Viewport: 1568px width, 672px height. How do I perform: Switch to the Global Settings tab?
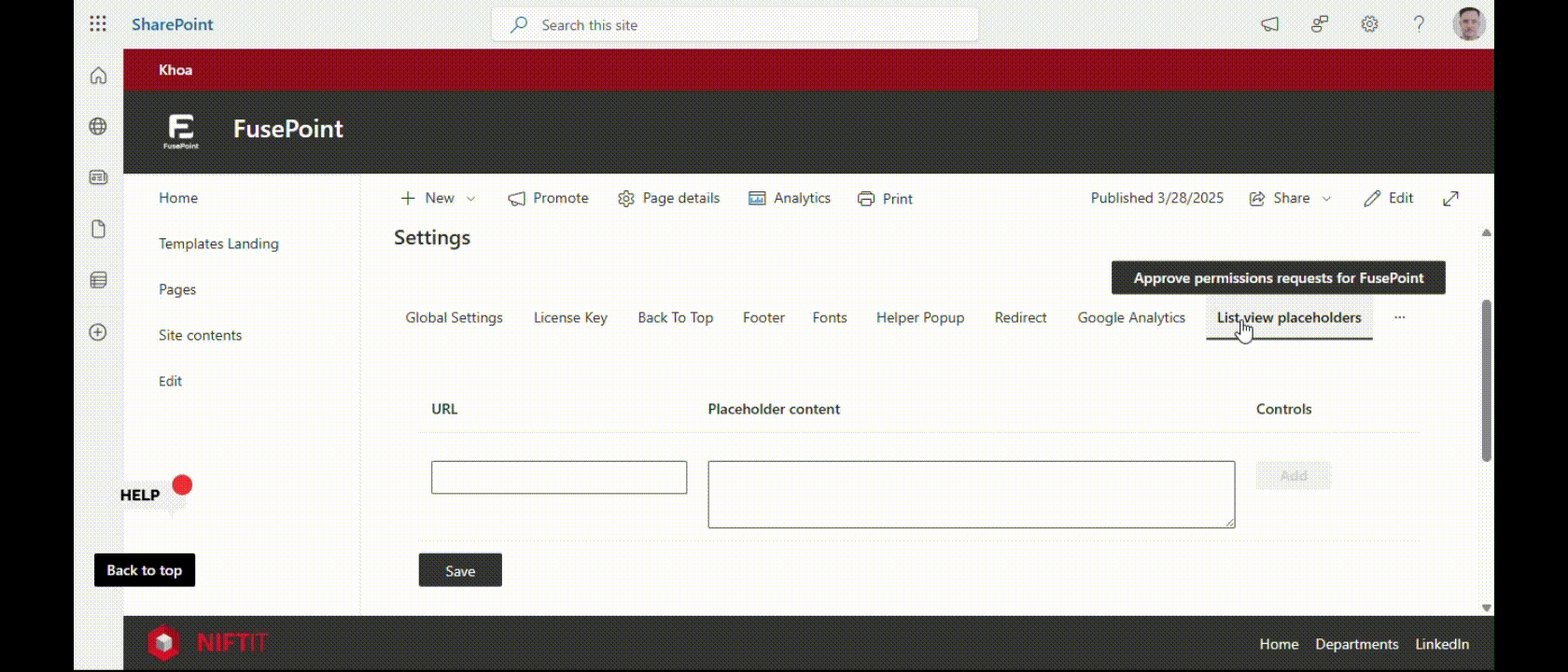point(454,317)
